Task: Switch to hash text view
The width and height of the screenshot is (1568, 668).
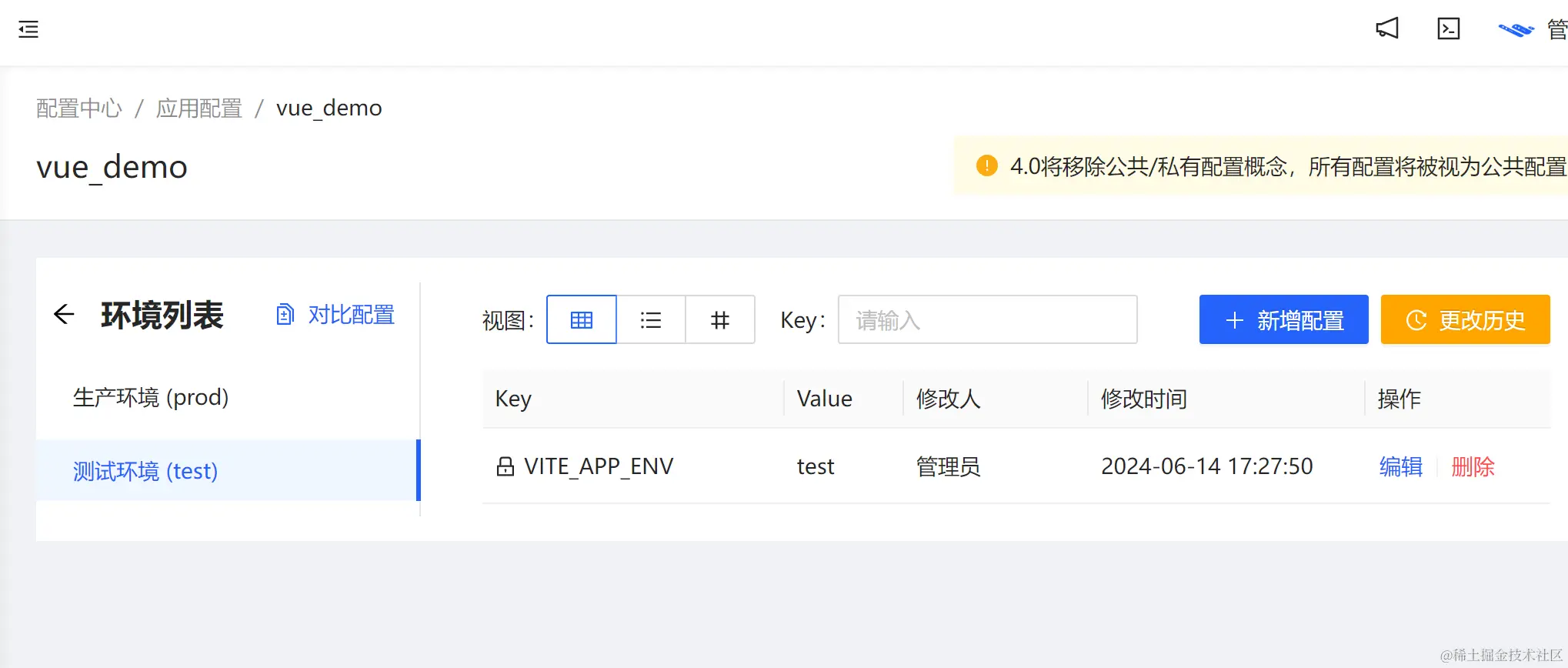Action: tap(720, 319)
